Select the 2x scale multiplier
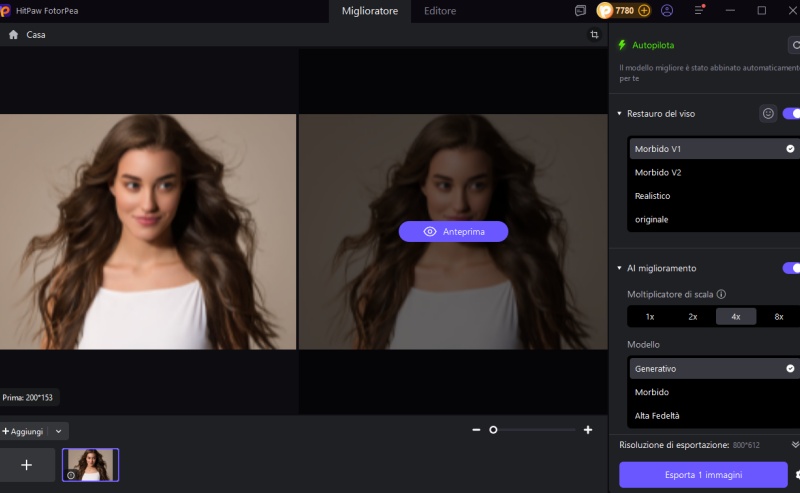This screenshot has height=493, width=800. tap(692, 317)
